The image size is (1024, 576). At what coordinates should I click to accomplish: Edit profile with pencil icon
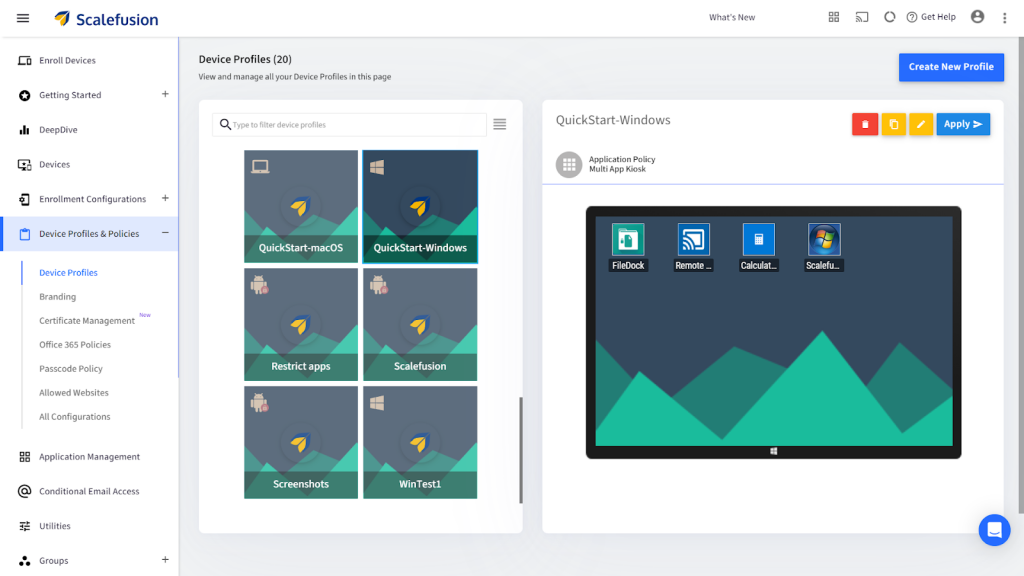921,124
